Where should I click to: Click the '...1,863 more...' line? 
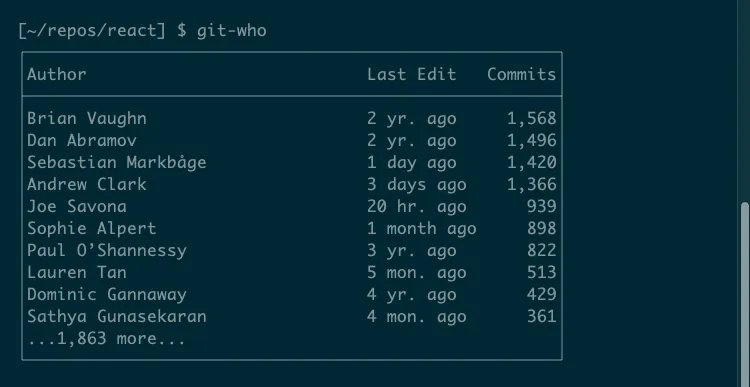[106, 339]
